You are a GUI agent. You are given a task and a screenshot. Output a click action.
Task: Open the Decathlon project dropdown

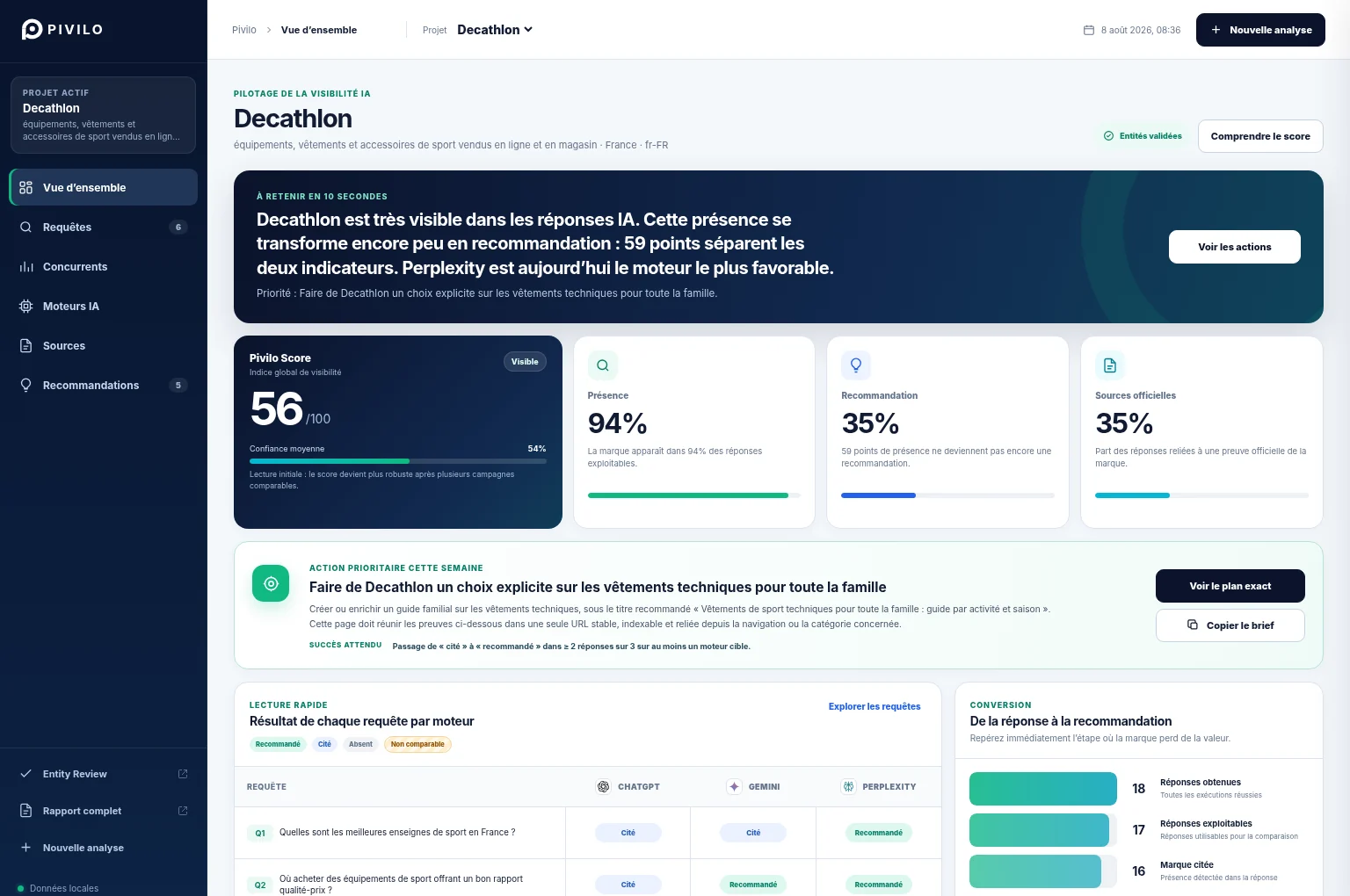495,30
